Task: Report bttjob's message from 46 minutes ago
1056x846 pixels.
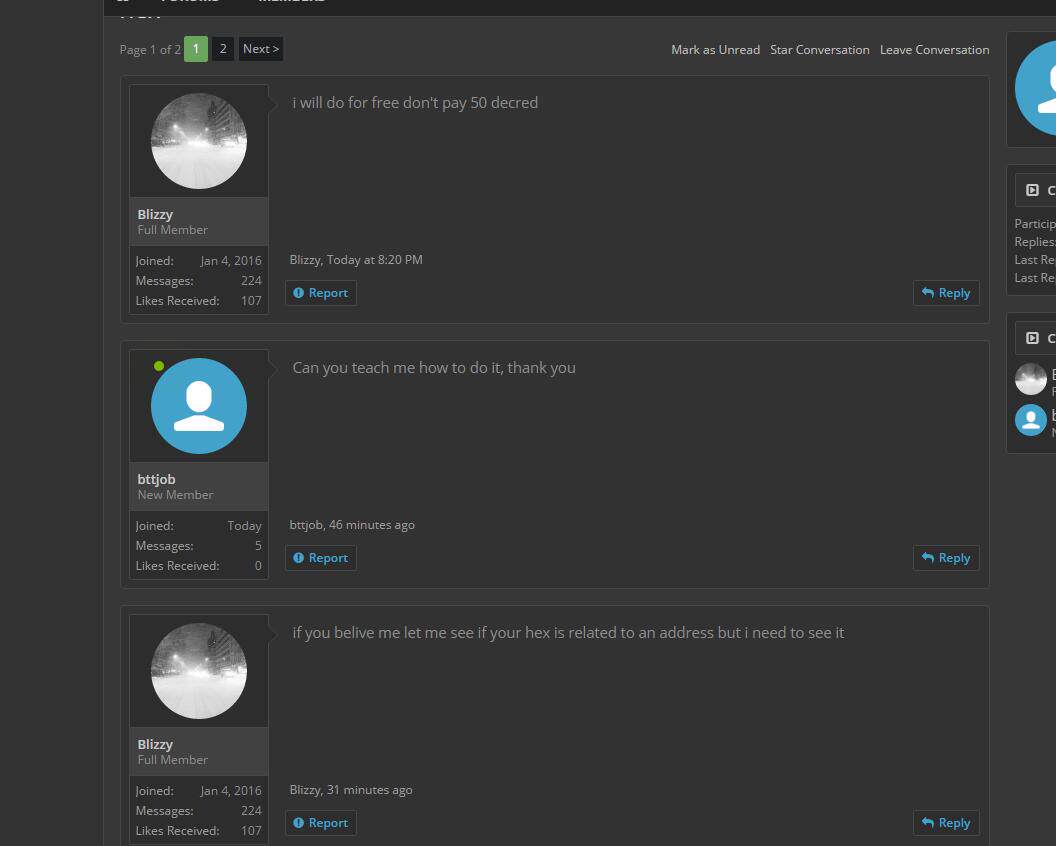Action: (321, 558)
